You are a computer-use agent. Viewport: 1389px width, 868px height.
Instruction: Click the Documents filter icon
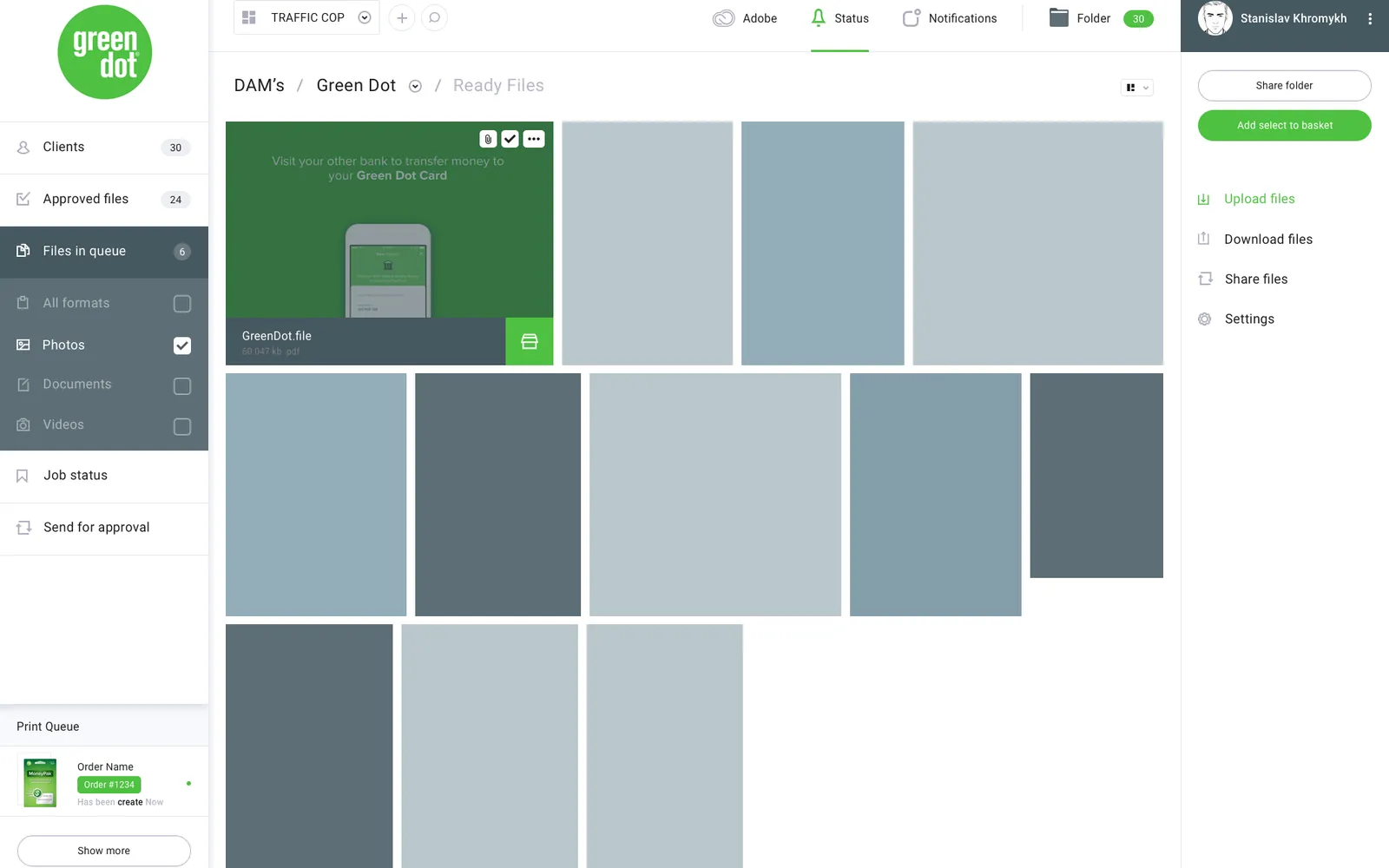[23, 385]
